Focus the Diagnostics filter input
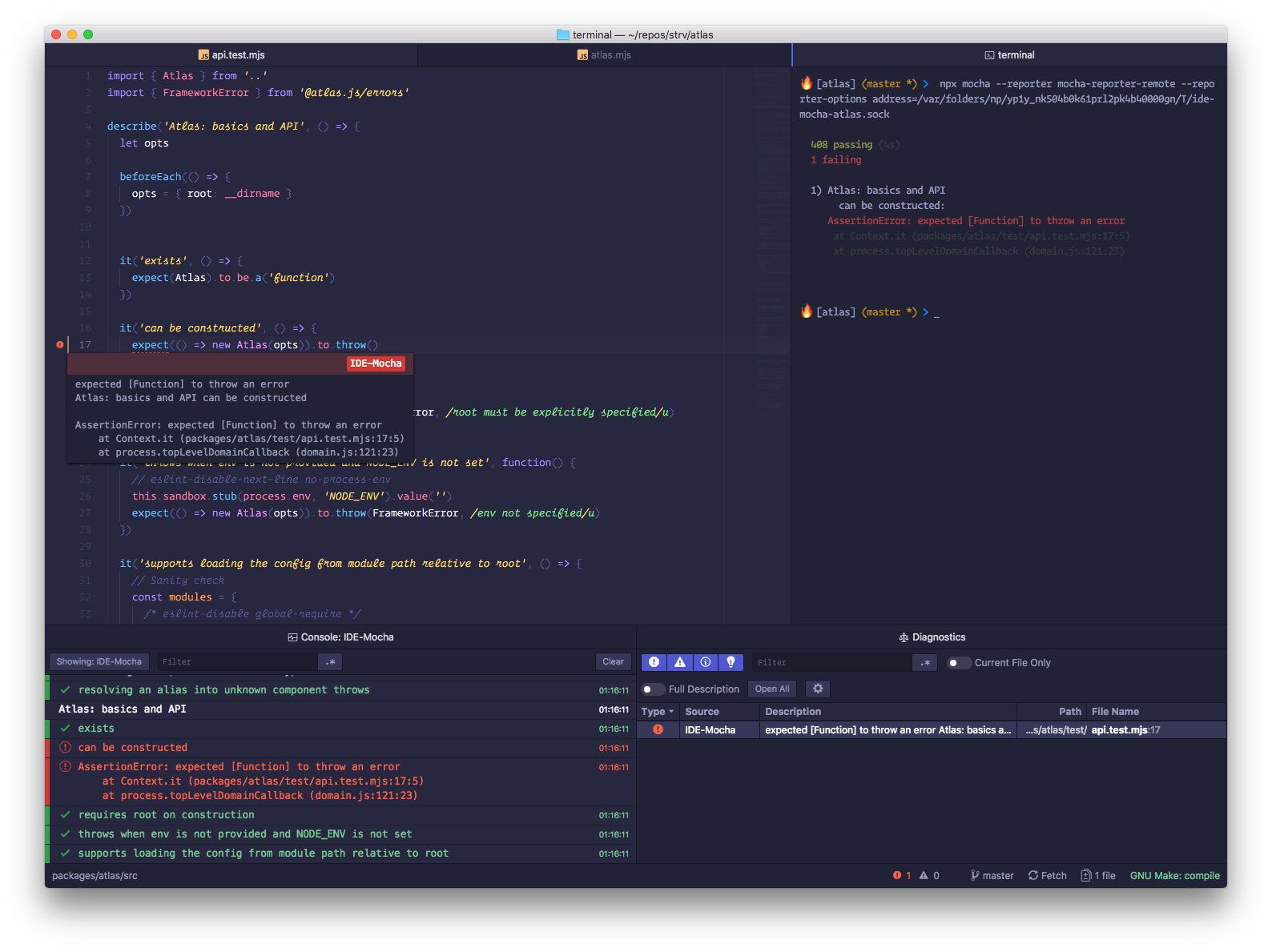1272x952 pixels. coord(831,662)
